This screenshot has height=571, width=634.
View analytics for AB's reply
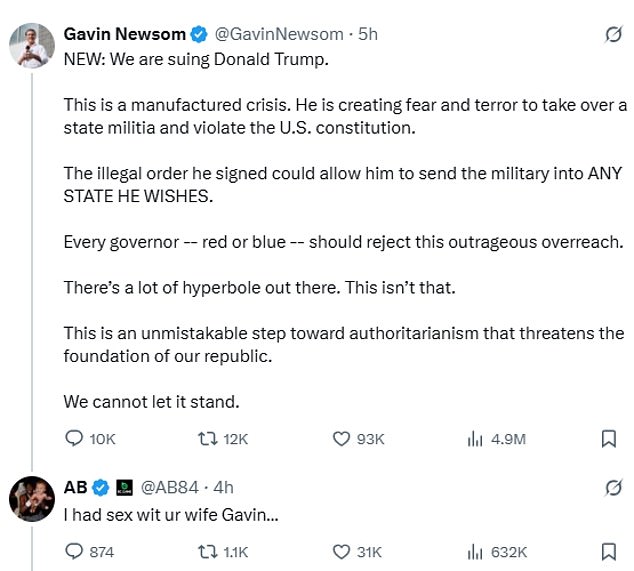coord(477,551)
